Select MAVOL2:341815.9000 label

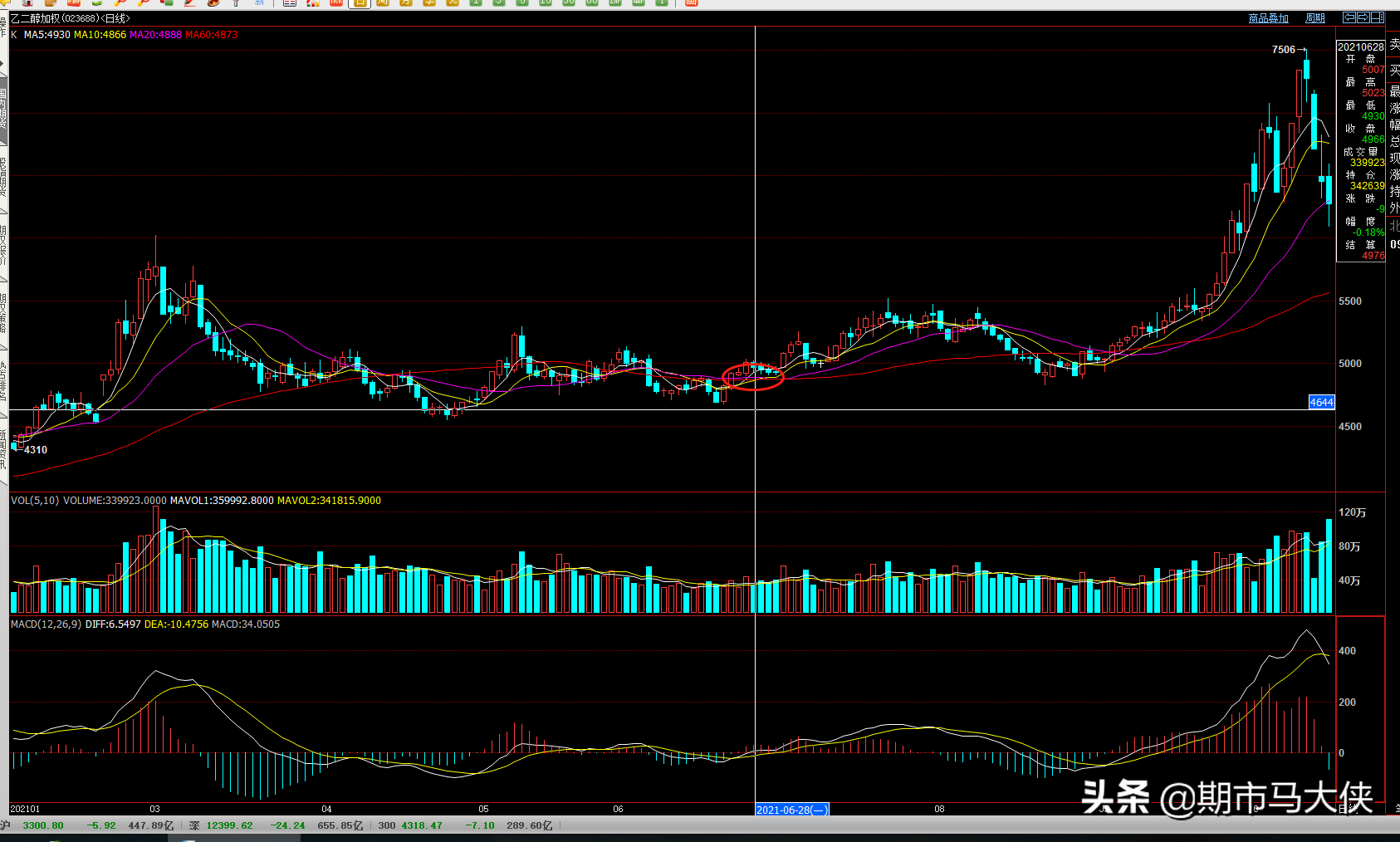[329, 501]
